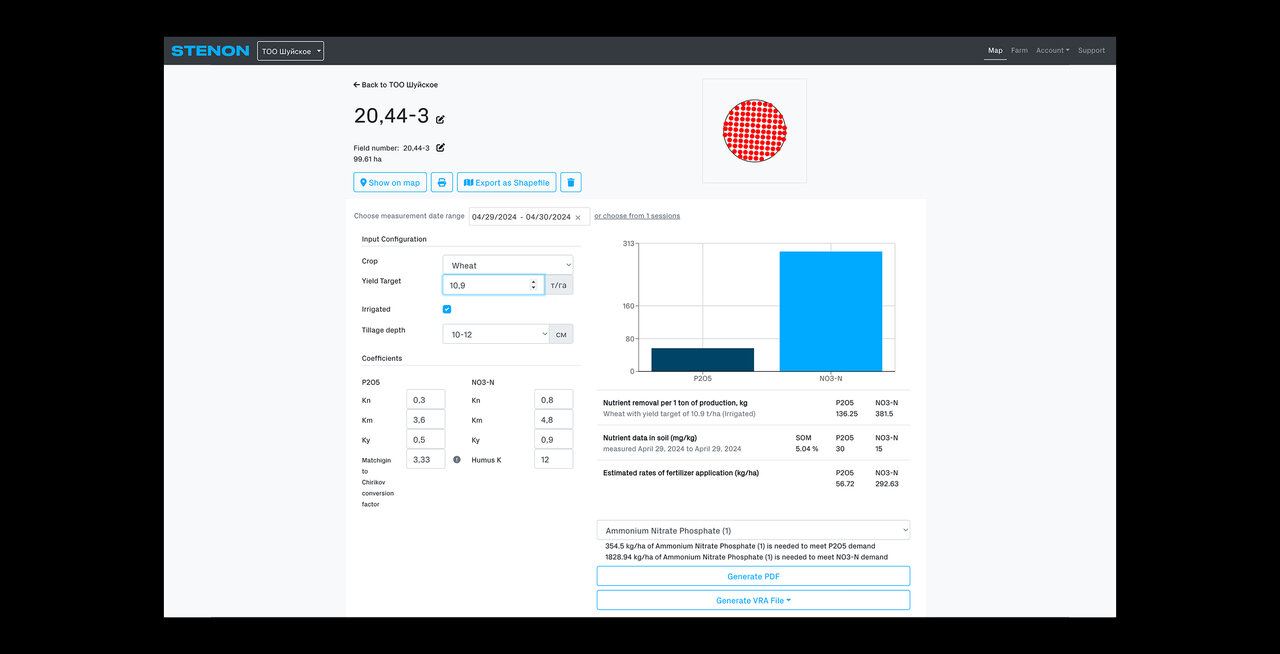Image resolution: width=1280 pixels, height=654 pixels.
Task: Click the Generate PDF button
Action: (753, 576)
